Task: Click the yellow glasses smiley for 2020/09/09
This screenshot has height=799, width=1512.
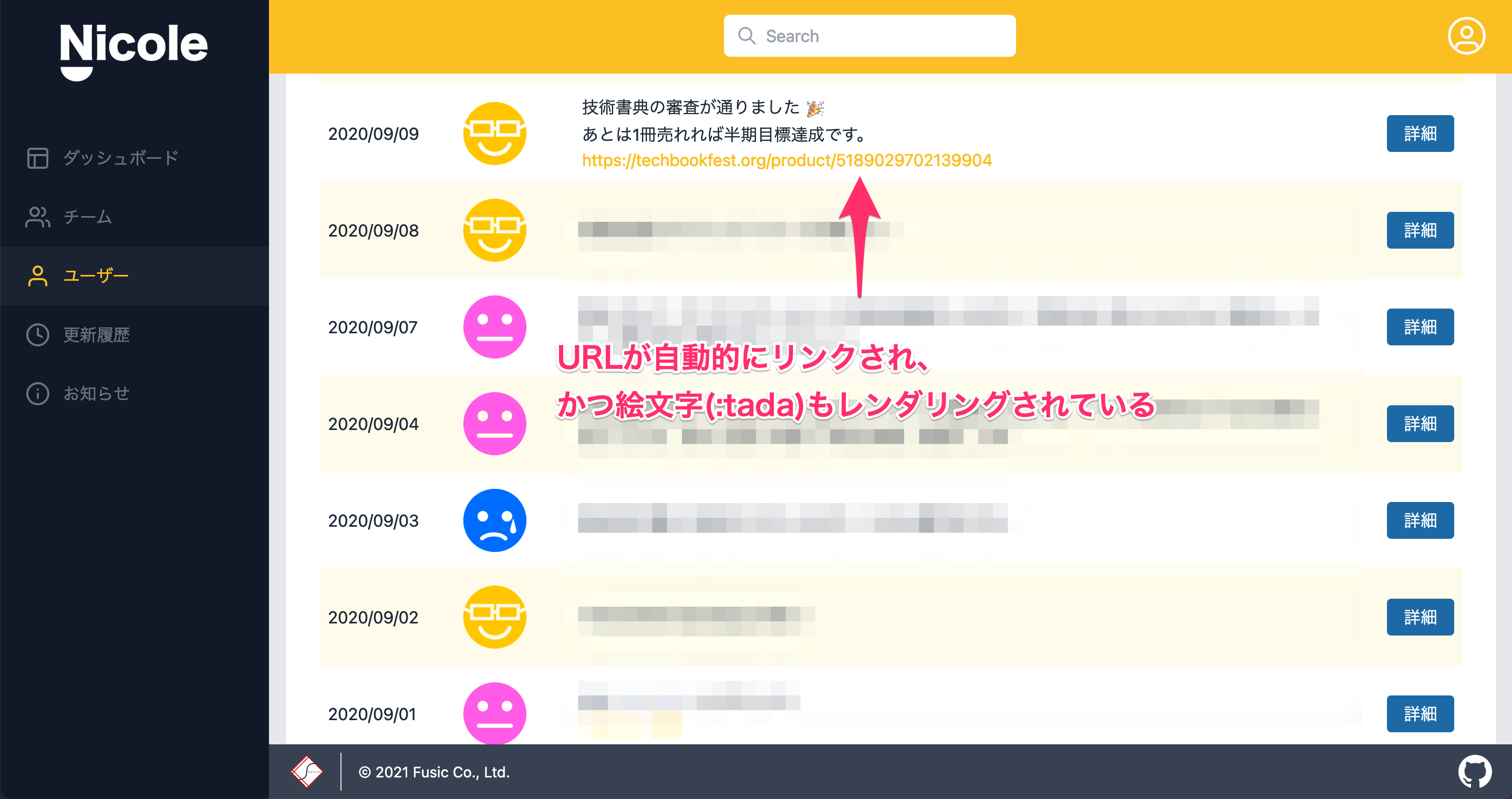Action: point(494,134)
